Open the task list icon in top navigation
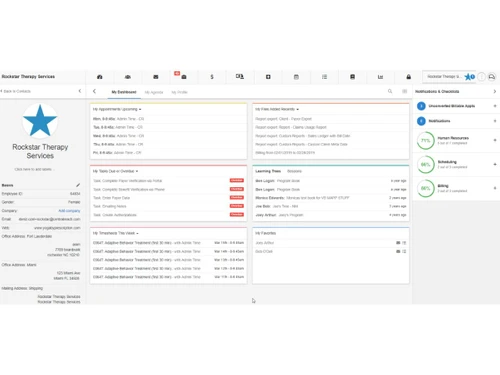The image size is (500, 375). [324, 77]
